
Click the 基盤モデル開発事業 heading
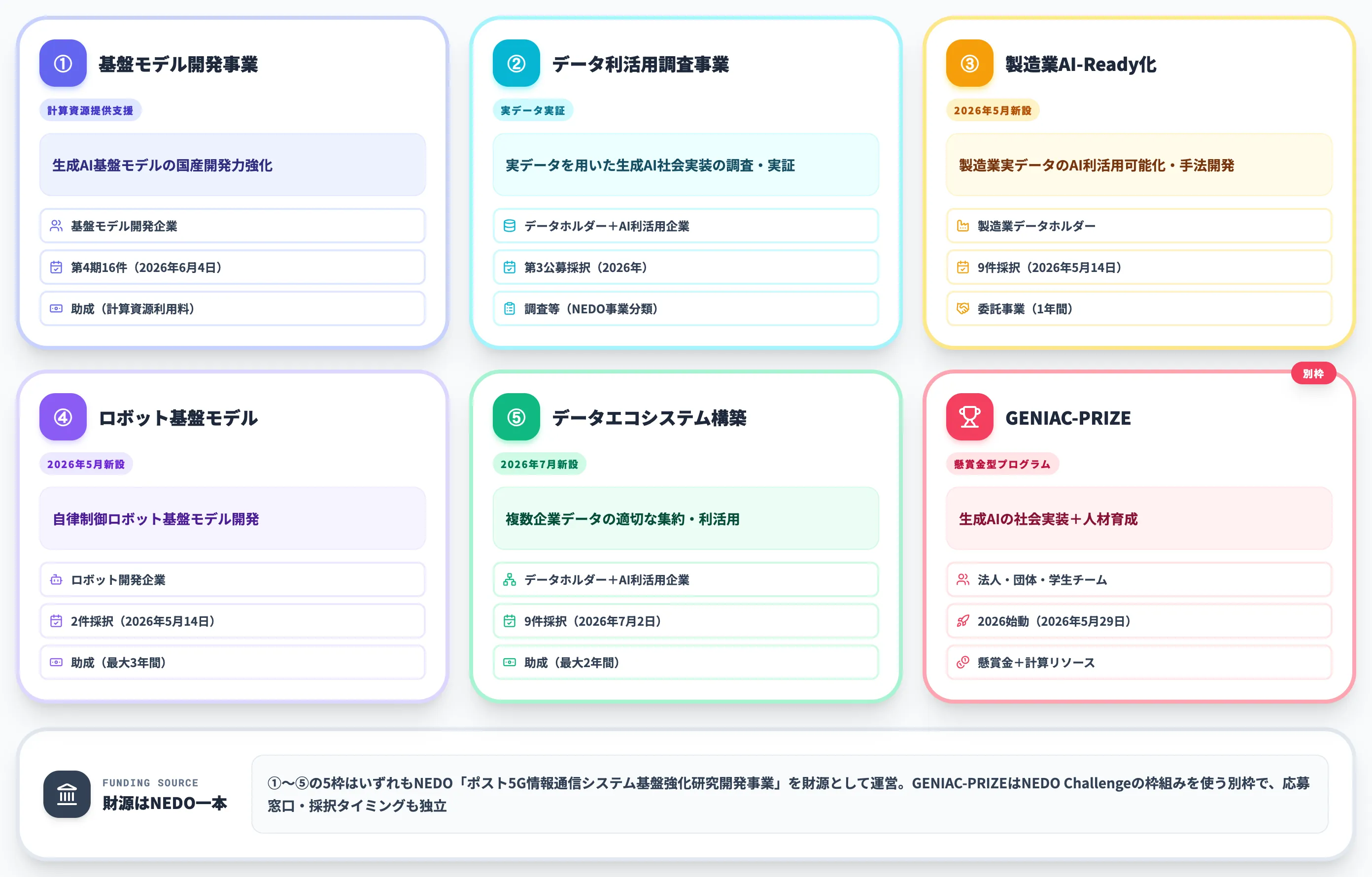[178, 64]
